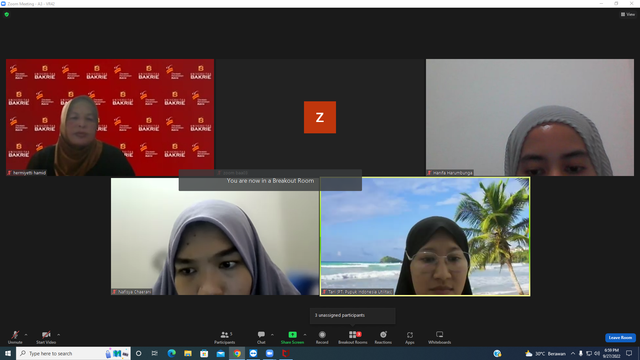Select Nafisya Chaerani's video tile
This screenshot has height=360, width=640.
[x=215, y=236]
